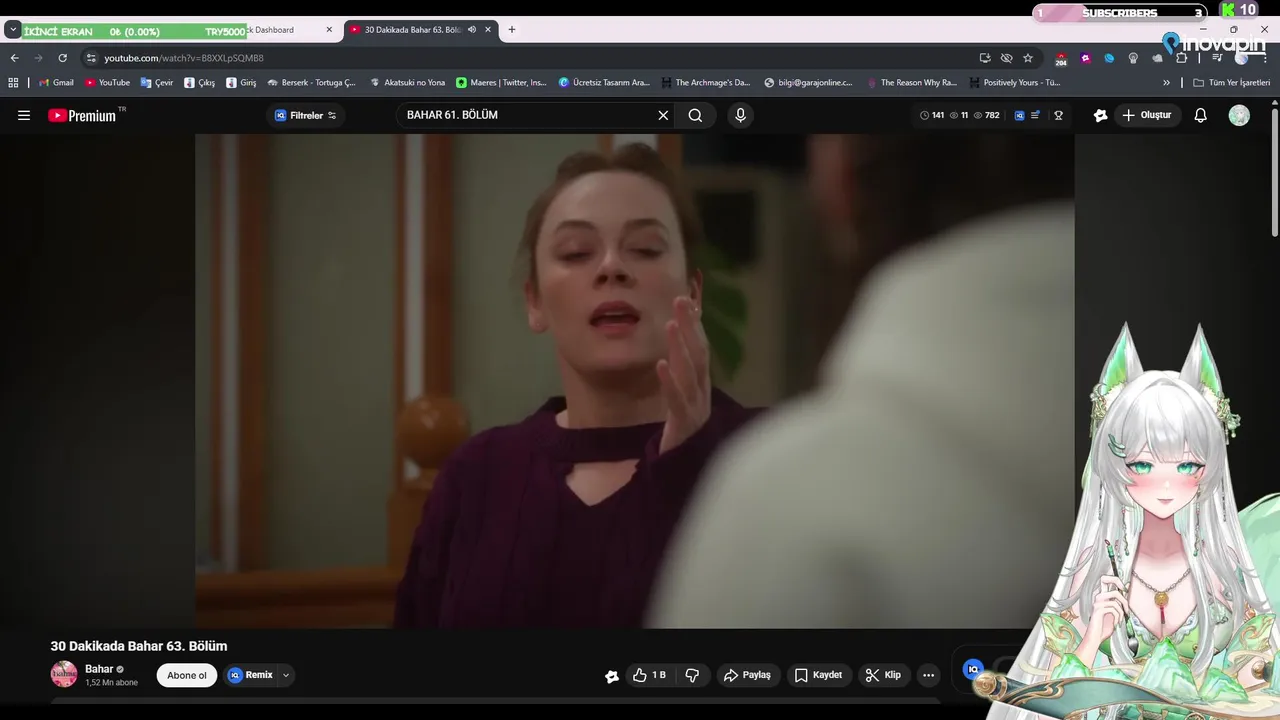Open a new browser tab
The width and height of the screenshot is (1280, 720).
click(x=512, y=30)
